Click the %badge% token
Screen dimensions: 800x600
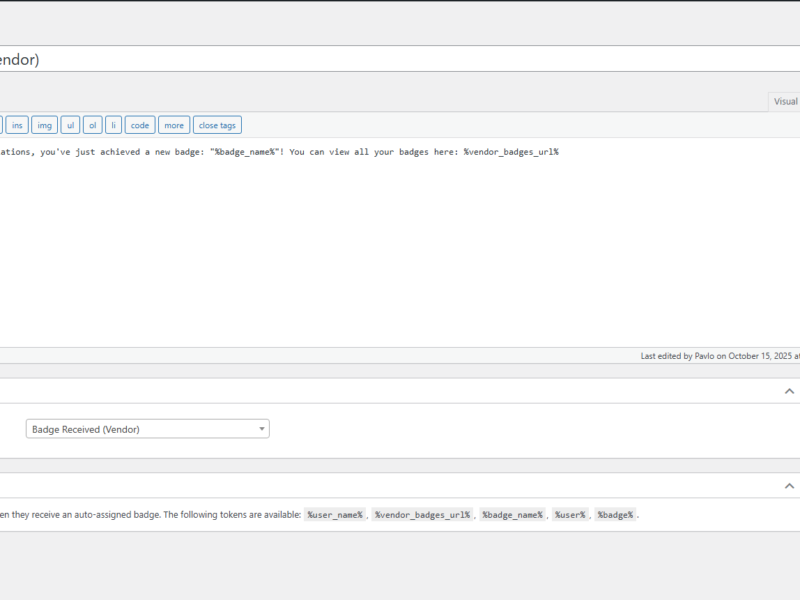615,515
